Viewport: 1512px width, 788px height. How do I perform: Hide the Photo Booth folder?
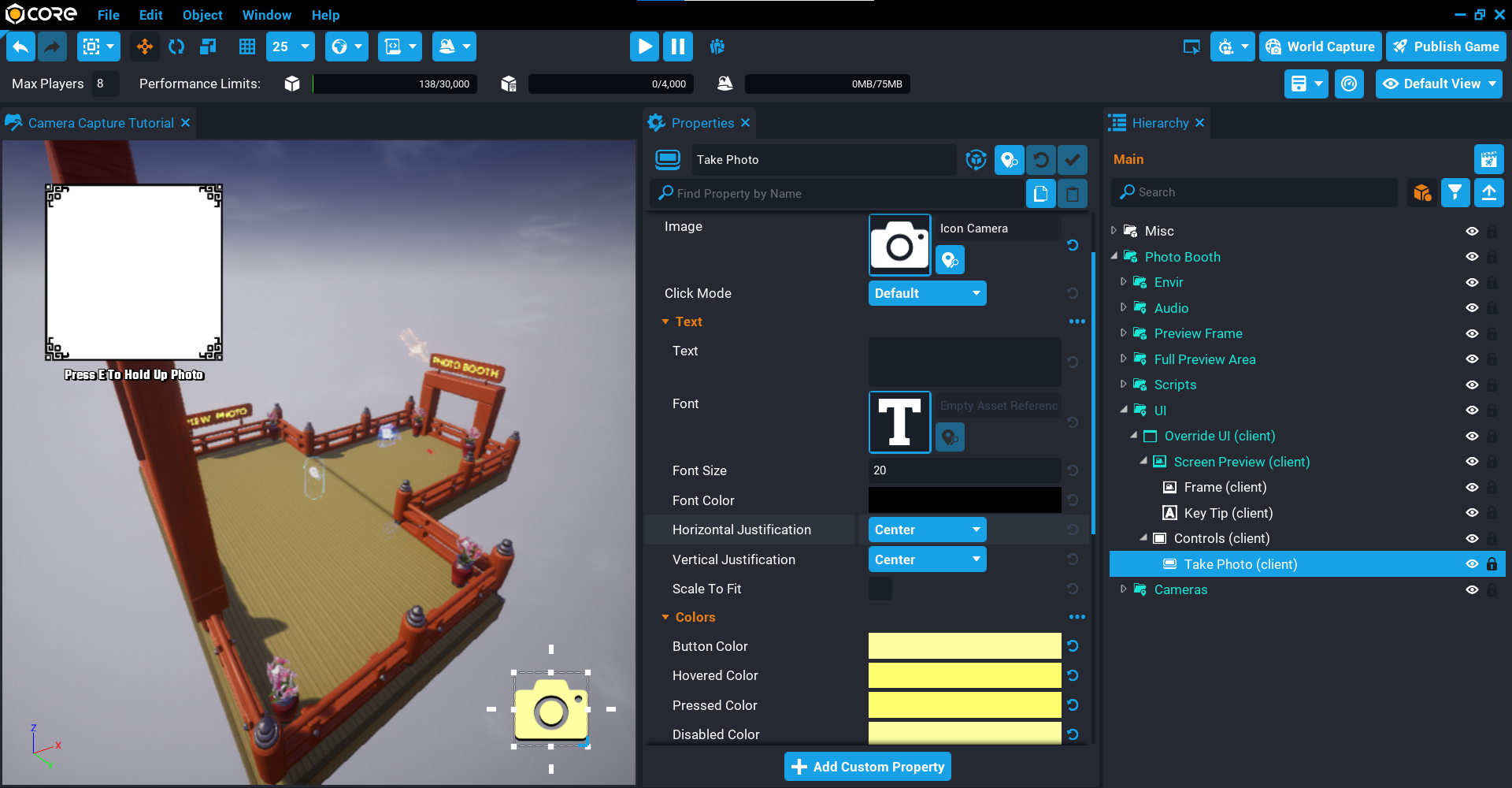coord(1471,257)
